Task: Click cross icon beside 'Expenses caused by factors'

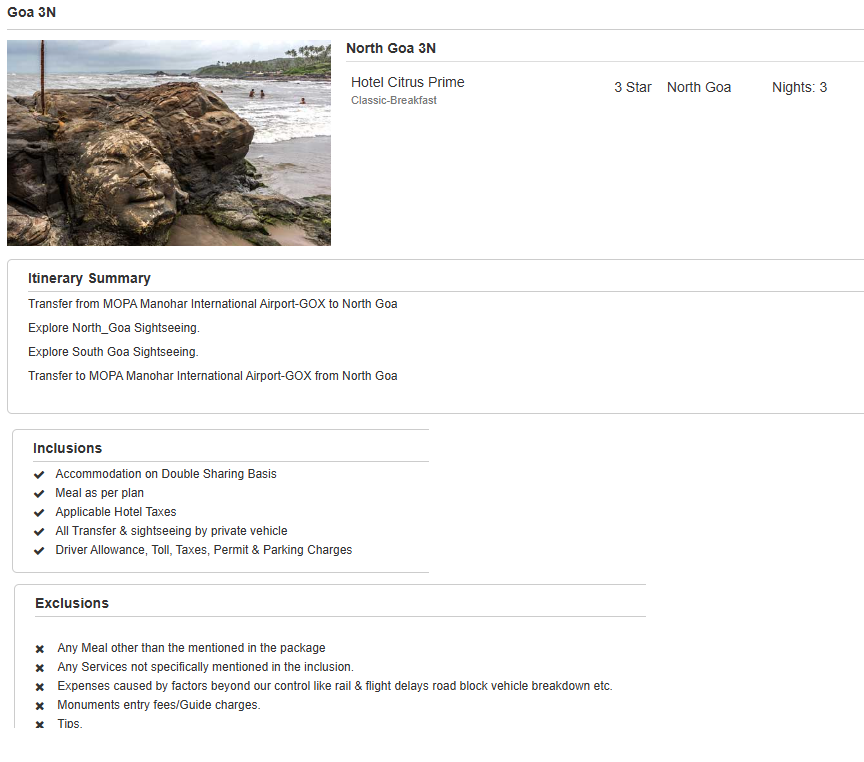Action: [40, 687]
